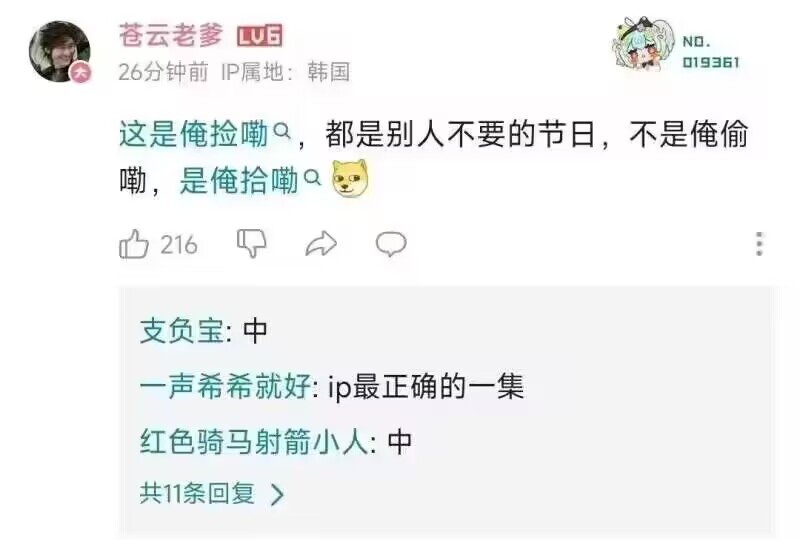The width and height of the screenshot is (800, 540).
Task: Open the profile avatar of 苍云老爹
Action: tap(60, 51)
